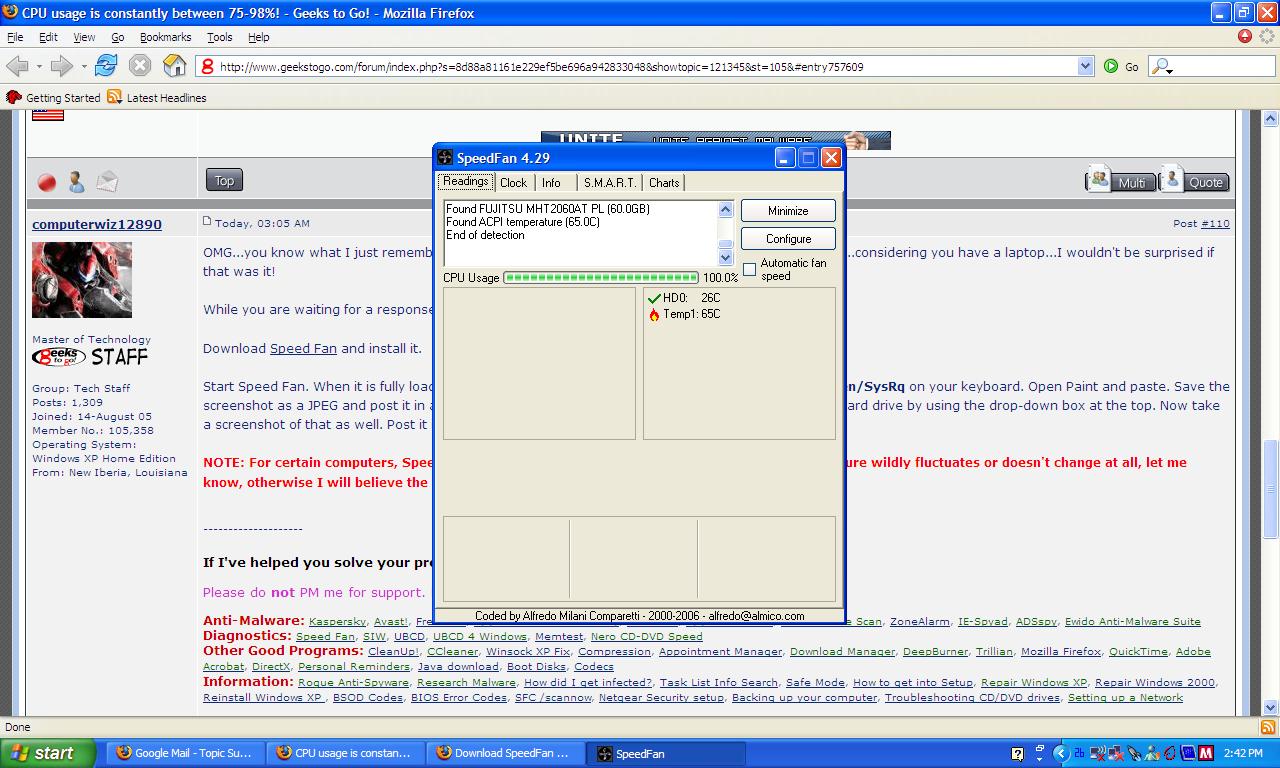Viewport: 1280px width, 768px height.
Task: Click the CPU Usage progress bar
Action: pos(601,277)
